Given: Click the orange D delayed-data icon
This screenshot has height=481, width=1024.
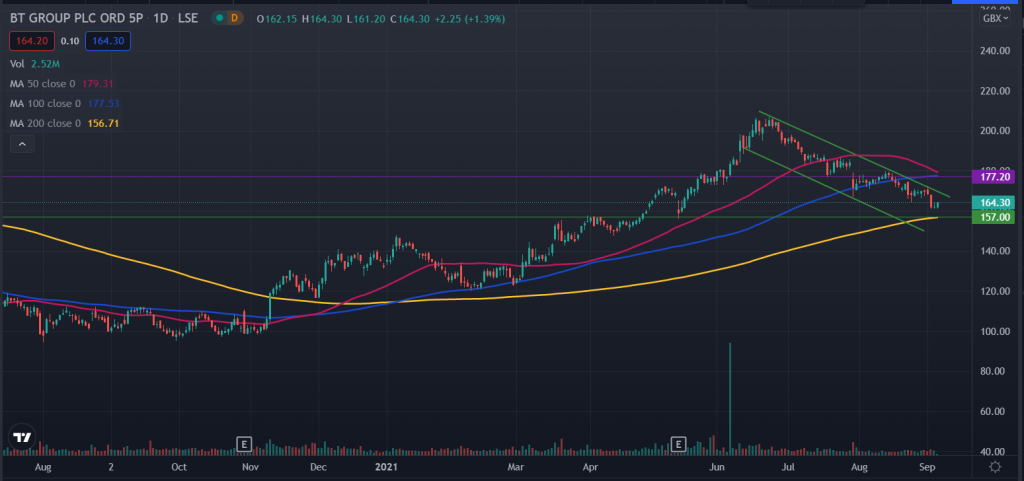Looking at the screenshot, I should point(234,19).
